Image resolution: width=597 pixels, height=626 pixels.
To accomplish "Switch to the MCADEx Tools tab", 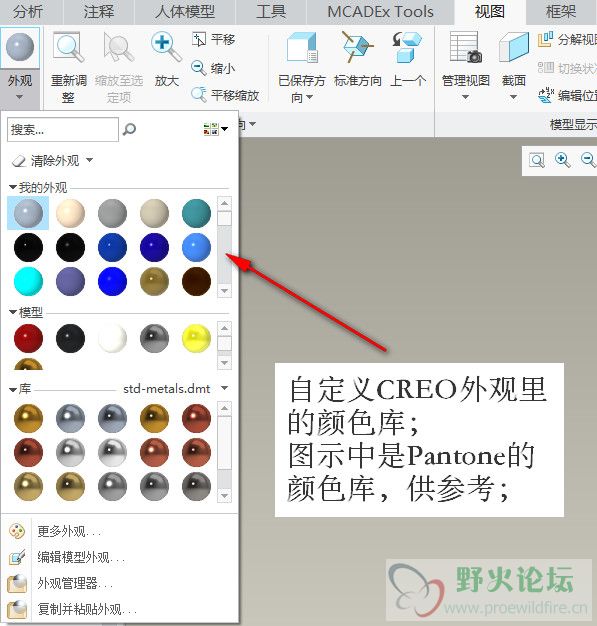I will [x=380, y=12].
